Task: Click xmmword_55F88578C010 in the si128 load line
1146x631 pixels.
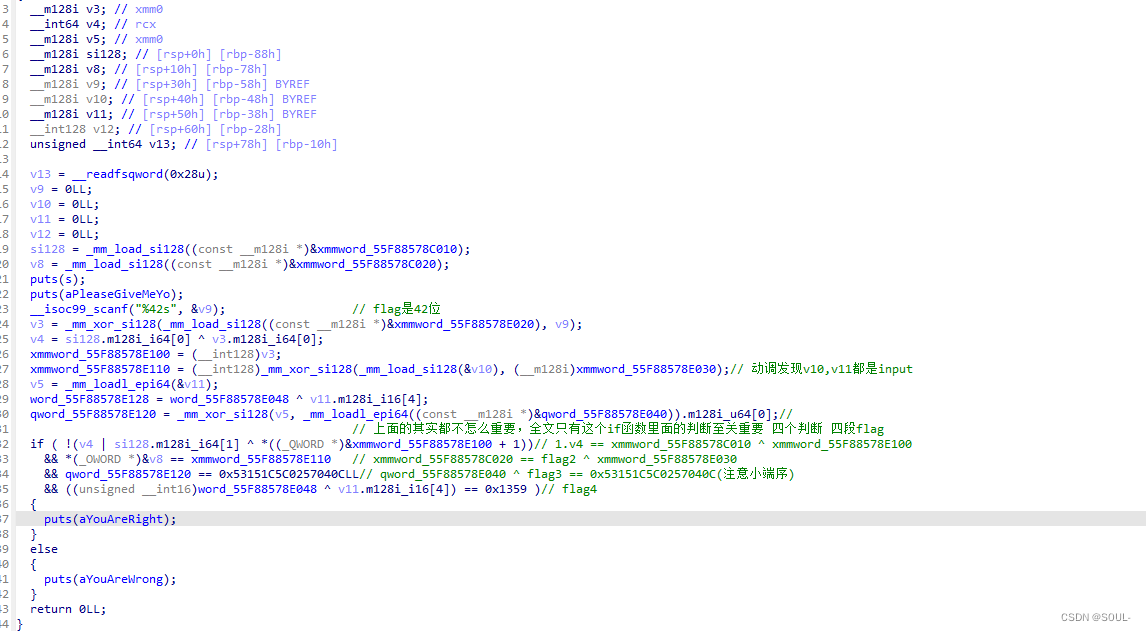Action: coord(386,249)
